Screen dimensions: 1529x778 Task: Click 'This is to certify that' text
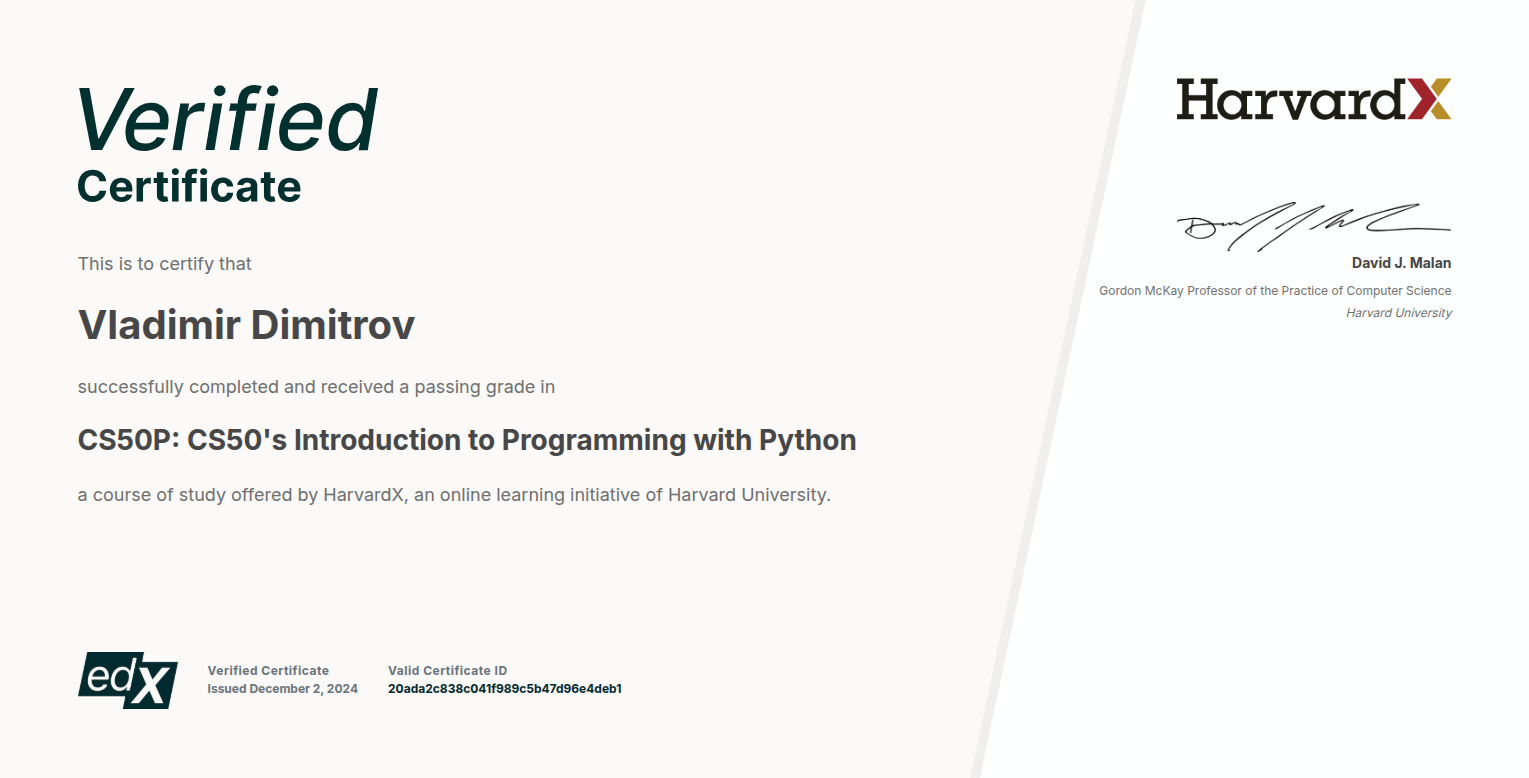[x=165, y=264]
